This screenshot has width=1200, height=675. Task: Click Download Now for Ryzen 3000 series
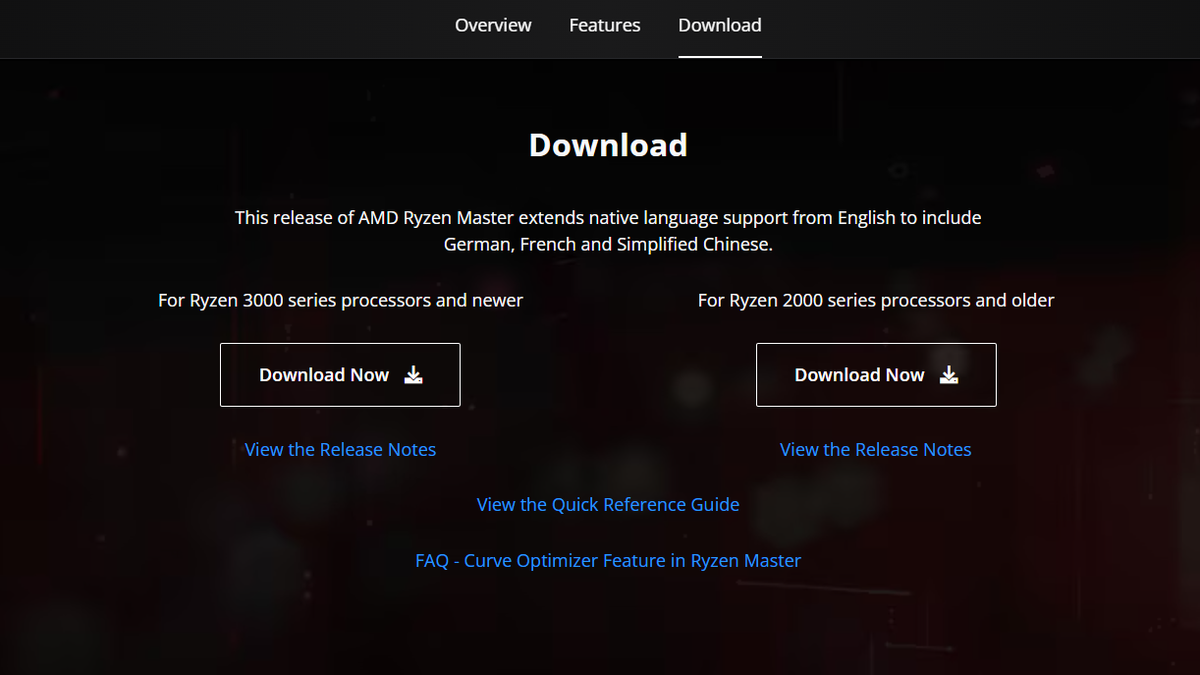[340, 375]
